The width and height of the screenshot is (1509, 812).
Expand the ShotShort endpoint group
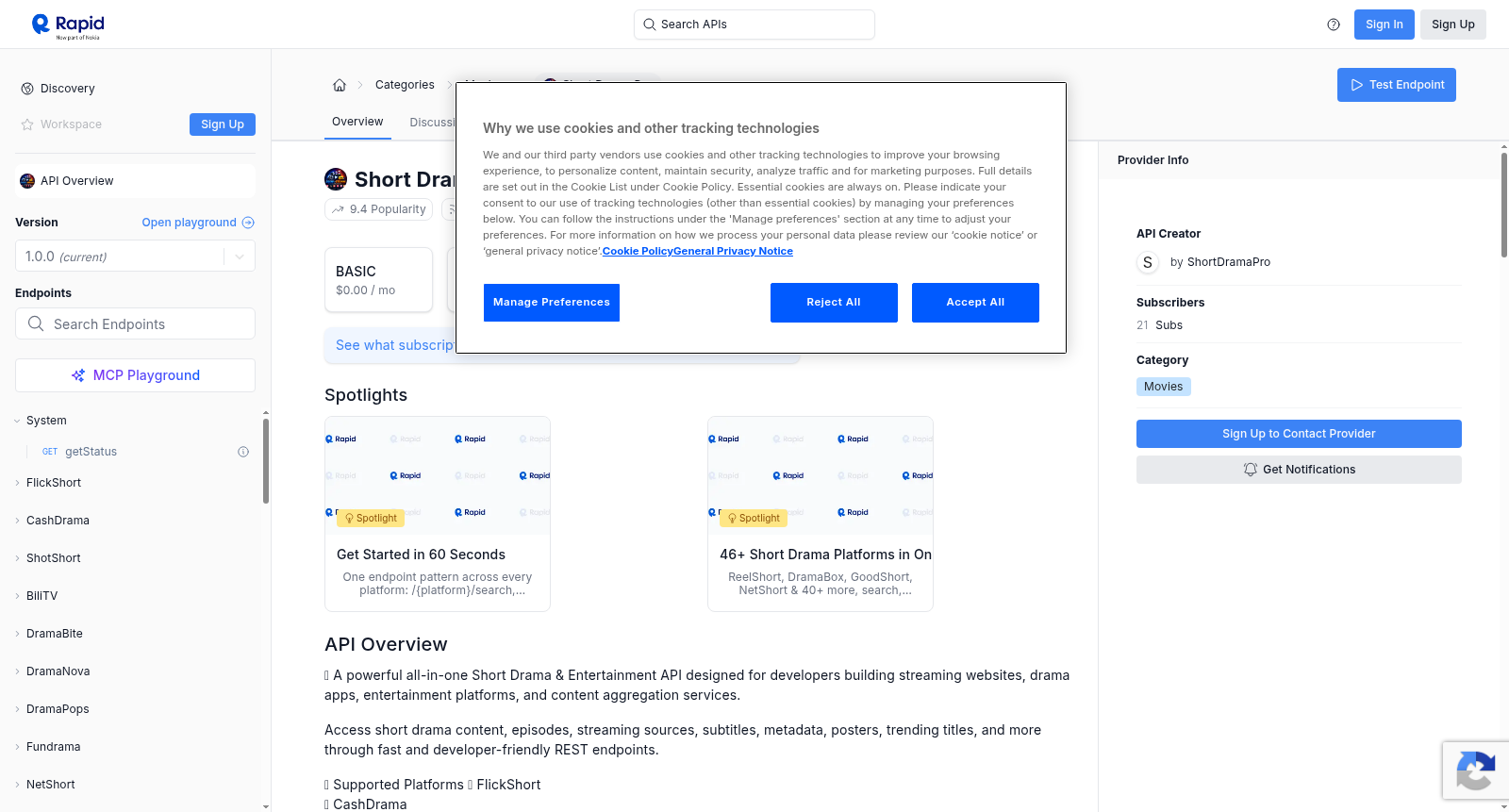(x=17, y=558)
